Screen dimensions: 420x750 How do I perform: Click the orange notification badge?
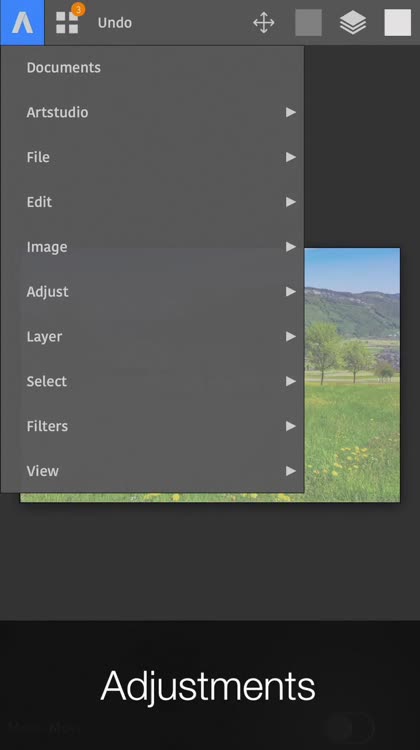click(x=78, y=9)
